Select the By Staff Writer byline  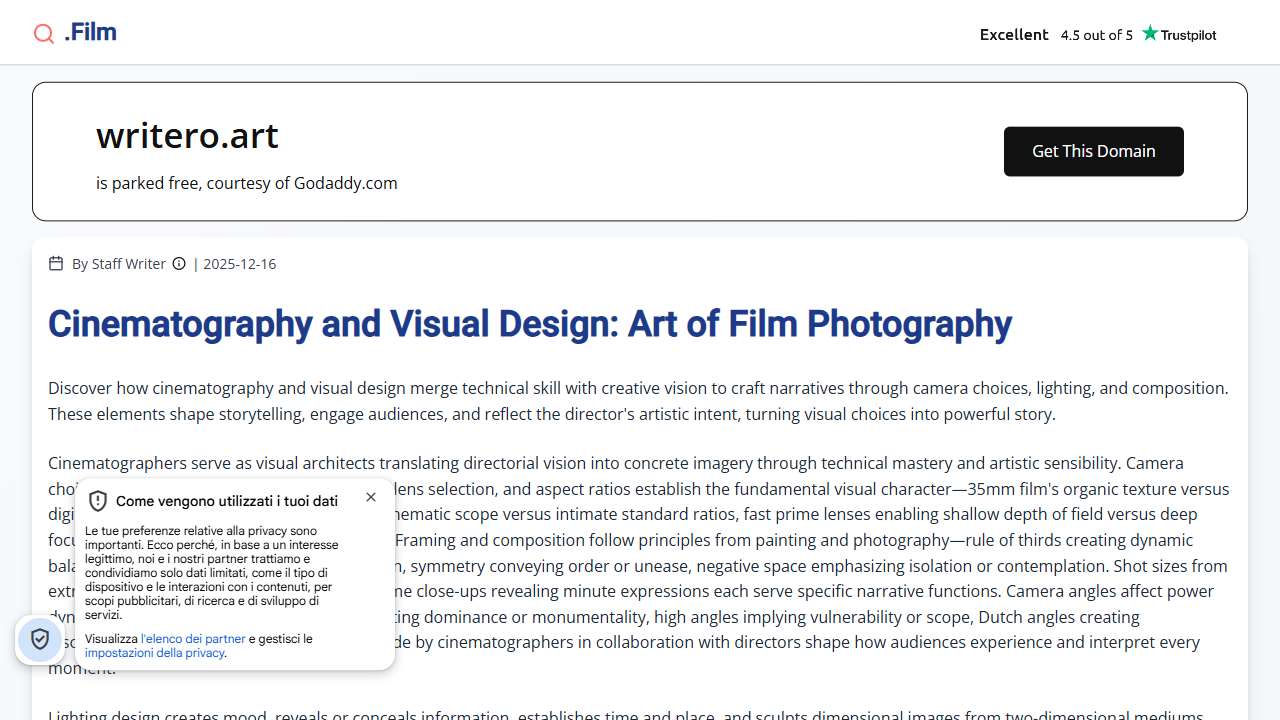[x=118, y=264]
